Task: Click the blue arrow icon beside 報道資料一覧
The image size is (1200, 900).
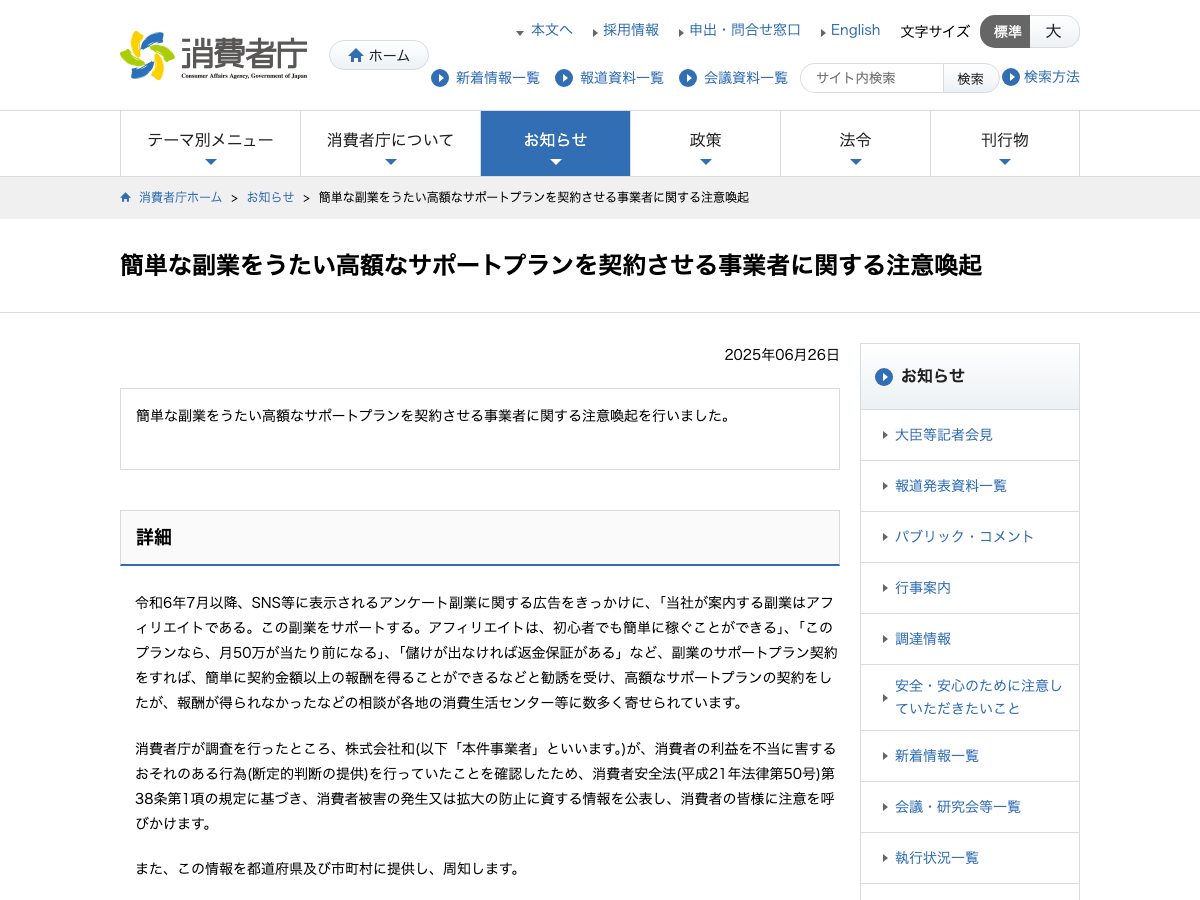Action: pyautogui.click(x=564, y=78)
